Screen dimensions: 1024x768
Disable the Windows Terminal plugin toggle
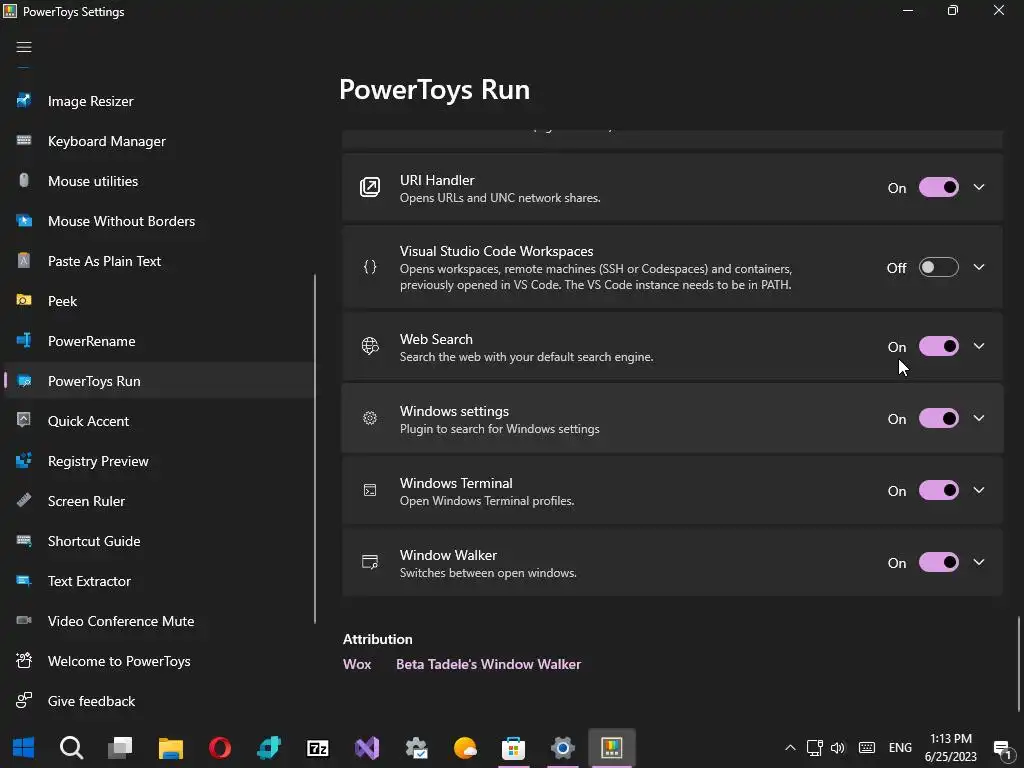(x=938, y=490)
